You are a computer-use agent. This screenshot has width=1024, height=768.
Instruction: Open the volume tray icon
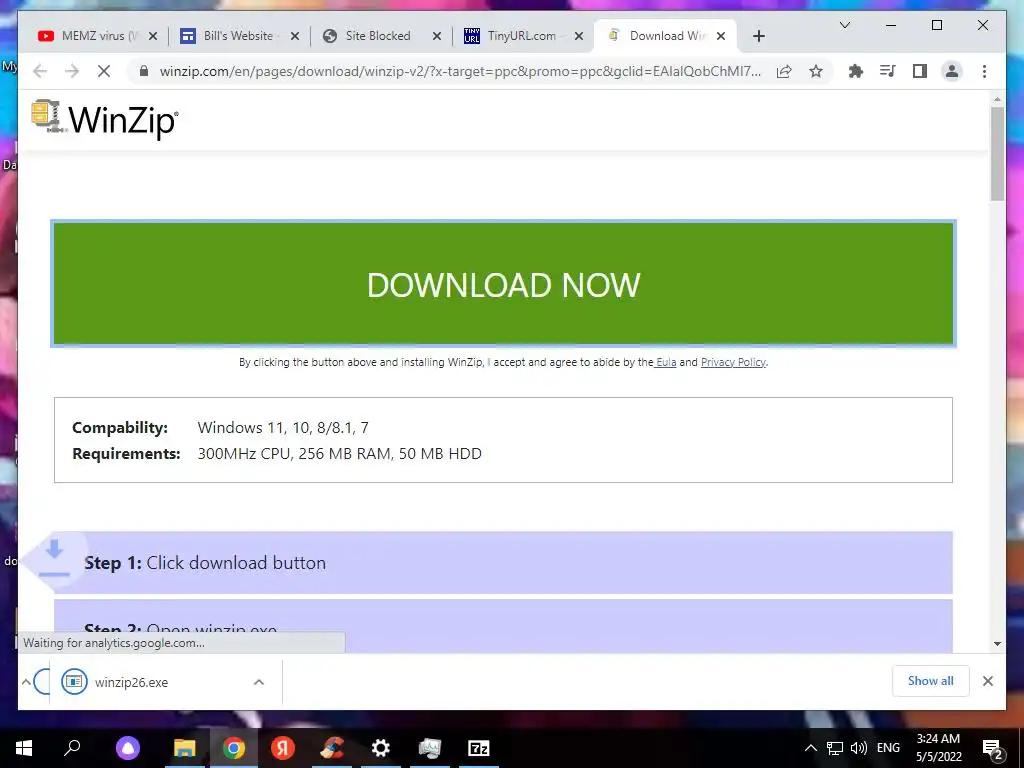click(x=859, y=748)
